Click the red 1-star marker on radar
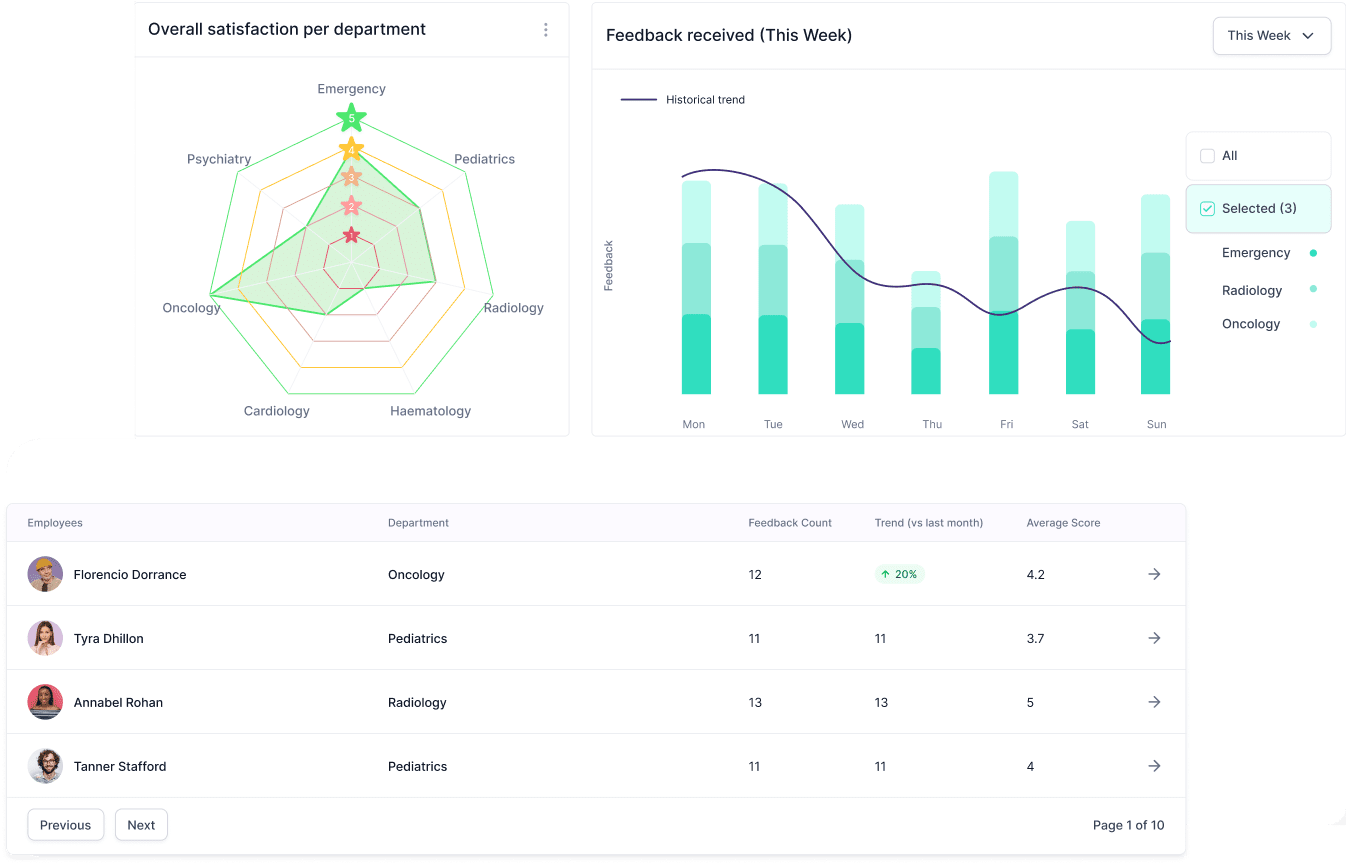Screen dimensions: 1346x864 350,236
